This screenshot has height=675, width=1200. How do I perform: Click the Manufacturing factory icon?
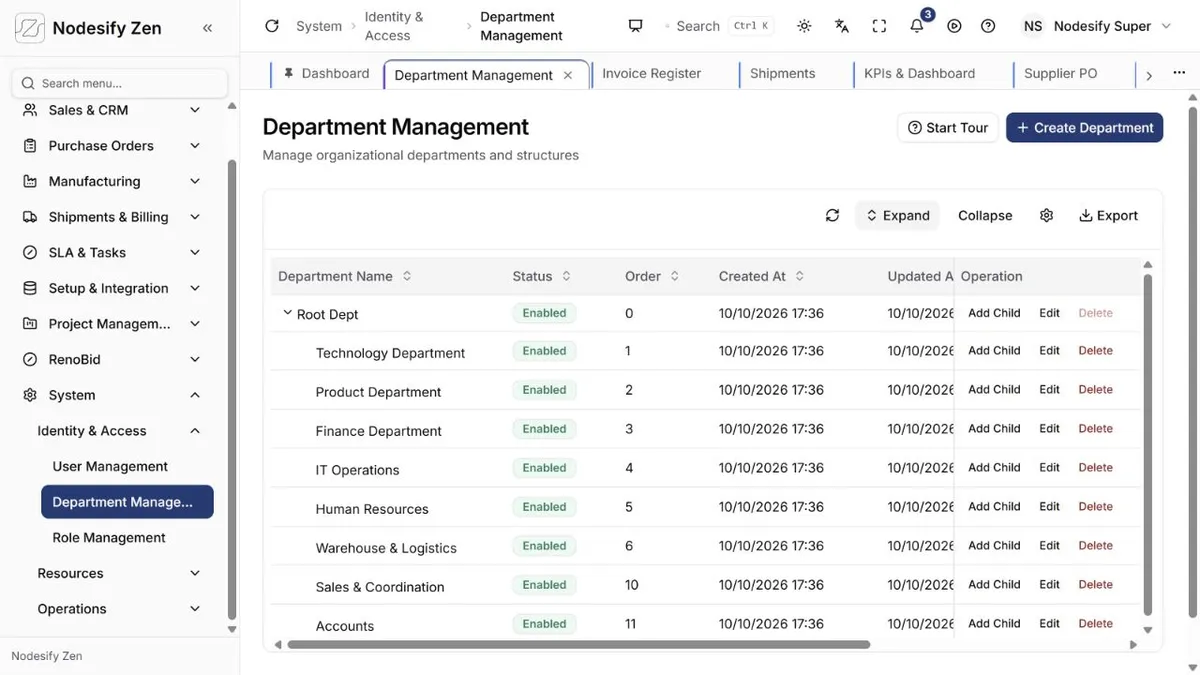(x=30, y=181)
